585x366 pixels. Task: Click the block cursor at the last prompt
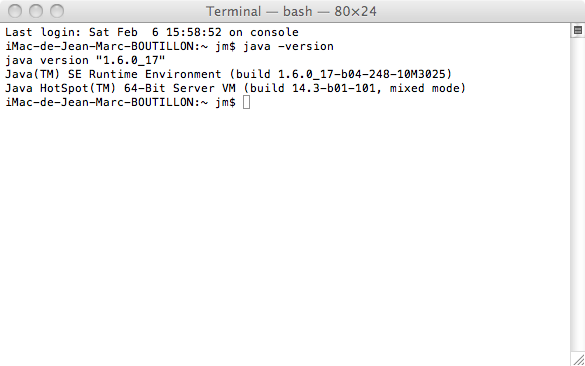[x=246, y=102]
